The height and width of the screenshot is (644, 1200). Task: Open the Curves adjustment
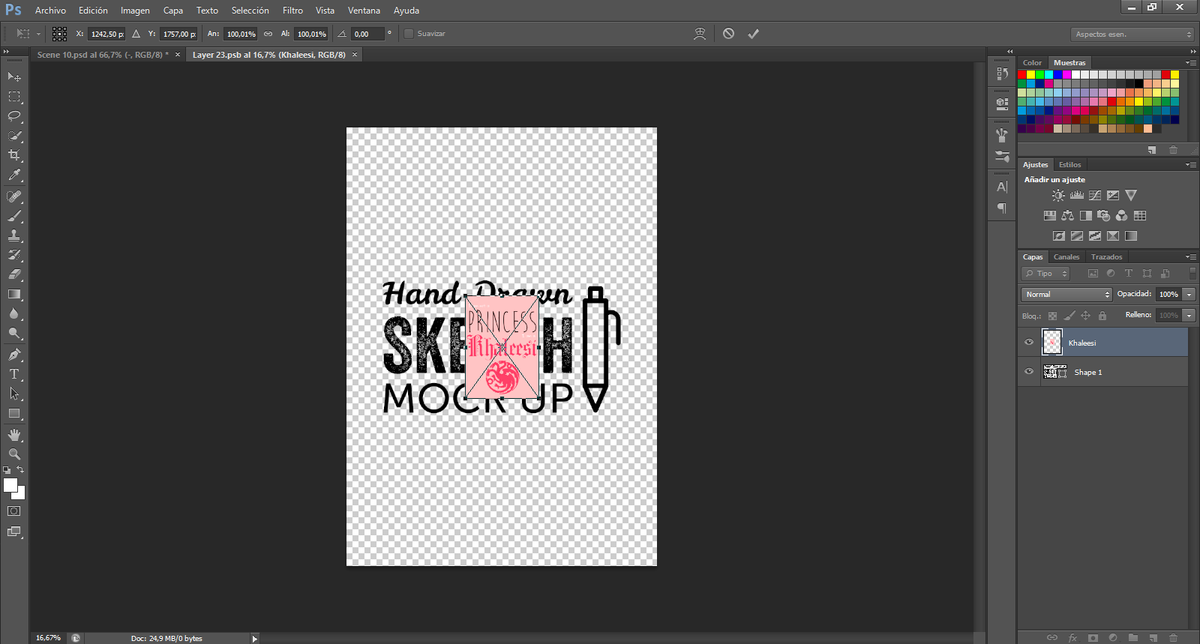[x=1094, y=195]
